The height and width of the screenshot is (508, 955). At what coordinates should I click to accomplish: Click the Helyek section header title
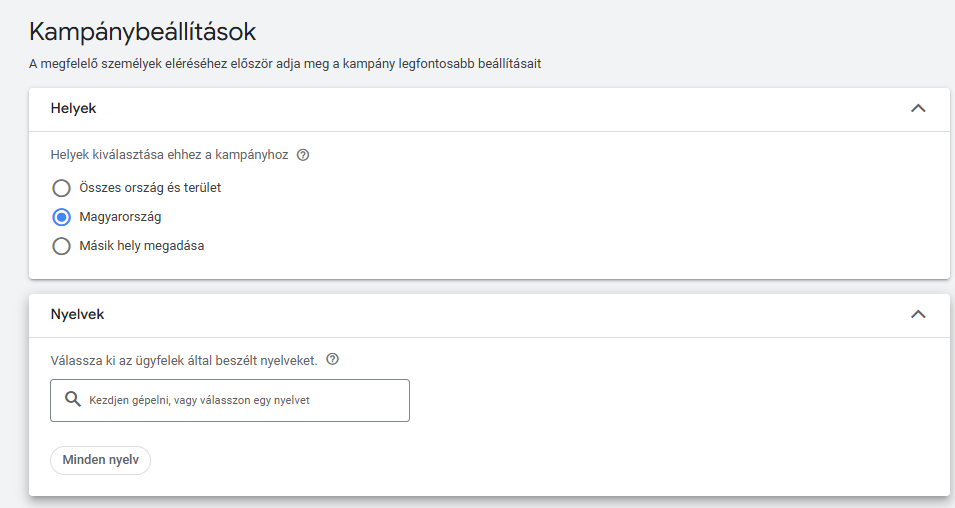coord(73,108)
